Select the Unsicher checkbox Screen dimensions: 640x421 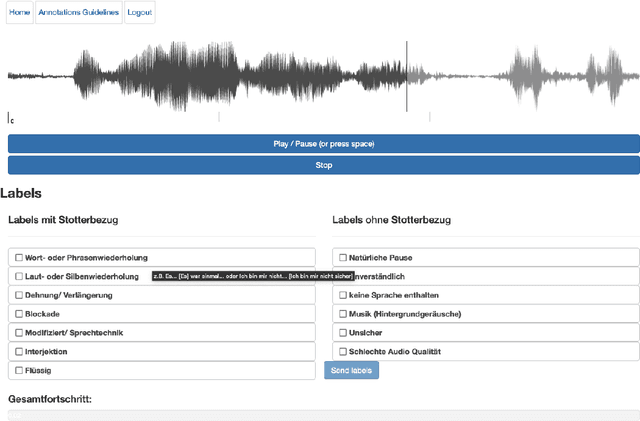[343, 333]
